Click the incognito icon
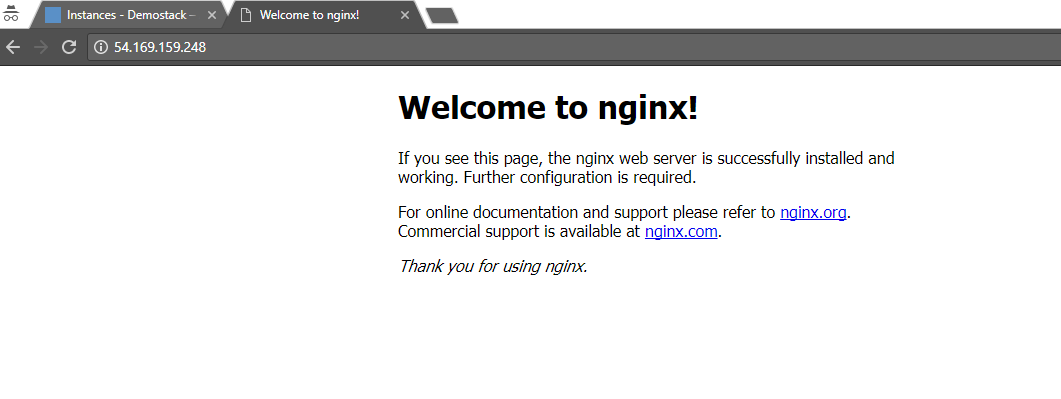1061x399 pixels. [x=11, y=14]
